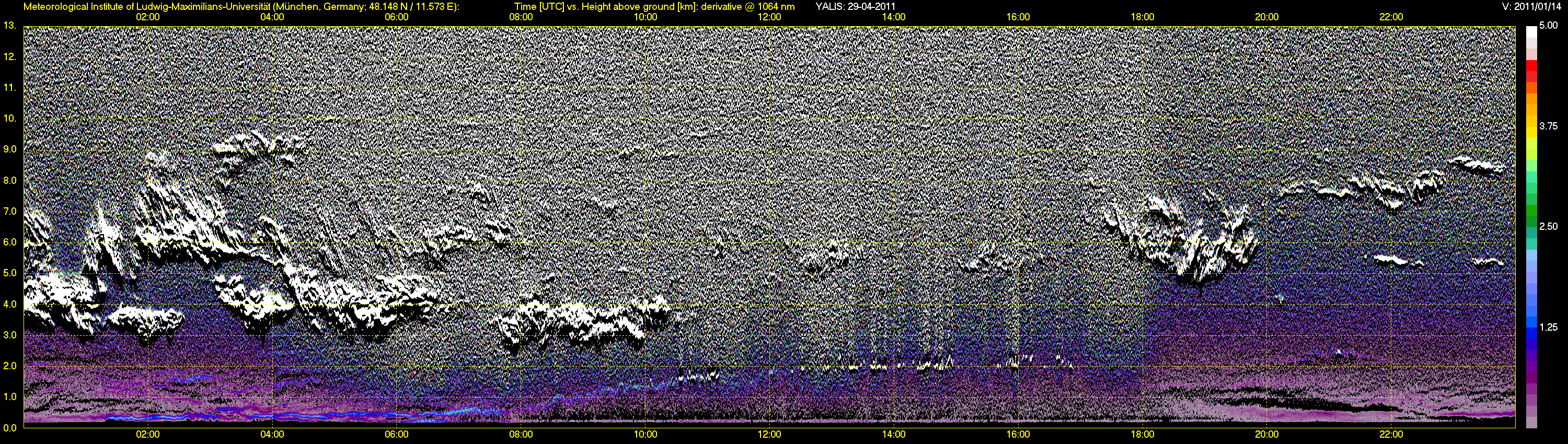Click the 16:00 label on the top time axis
This screenshot has height=444, width=1568.
pos(1018,17)
